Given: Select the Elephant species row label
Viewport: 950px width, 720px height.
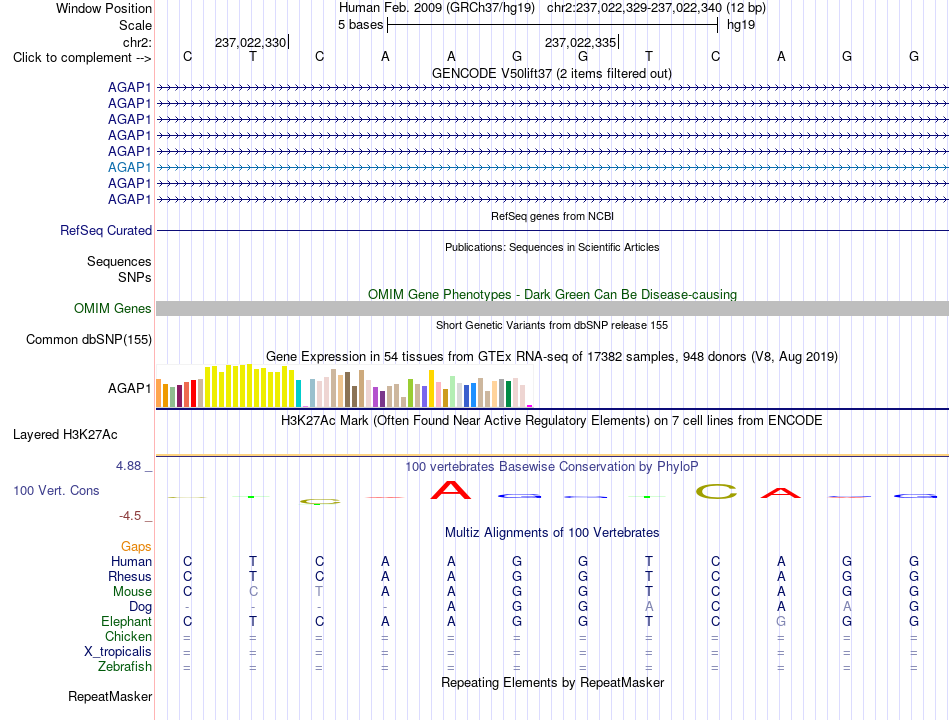Looking at the screenshot, I should [x=126, y=622].
